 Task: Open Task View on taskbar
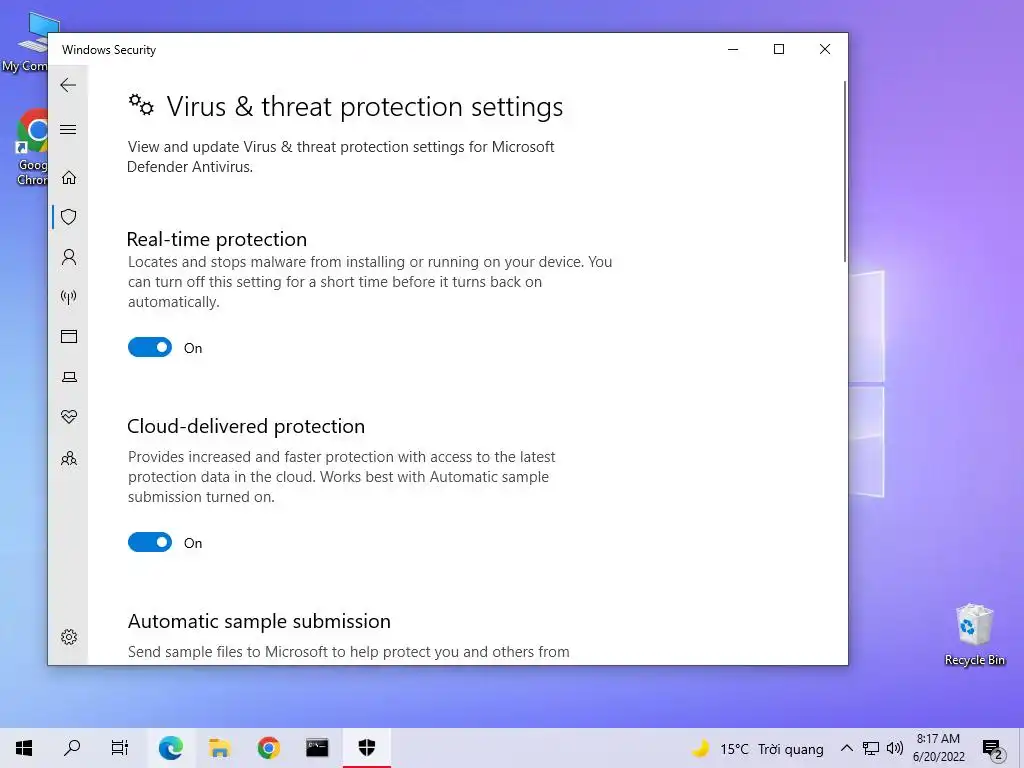[x=120, y=748]
